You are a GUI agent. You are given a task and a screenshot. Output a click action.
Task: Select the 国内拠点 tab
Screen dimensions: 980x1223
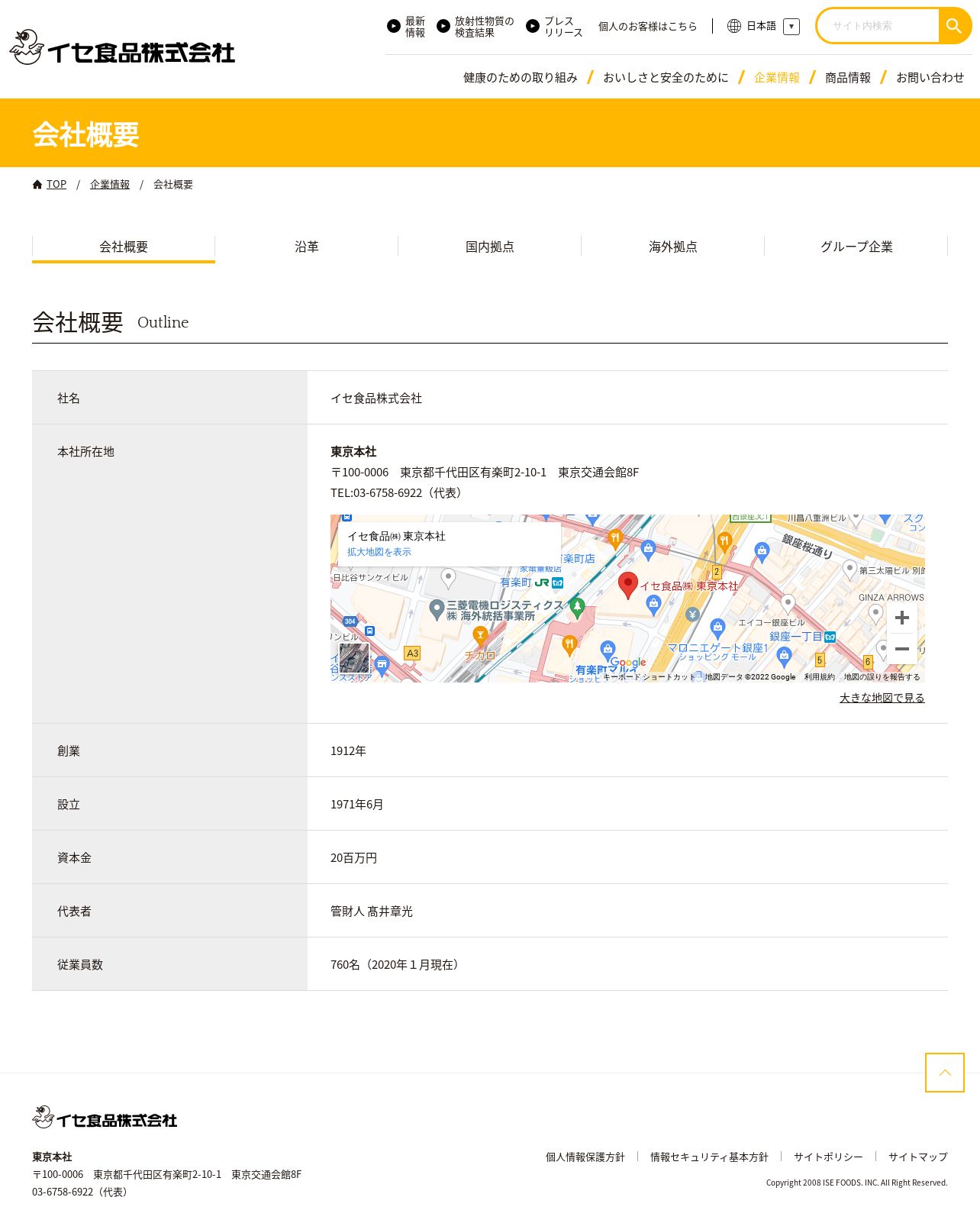490,247
